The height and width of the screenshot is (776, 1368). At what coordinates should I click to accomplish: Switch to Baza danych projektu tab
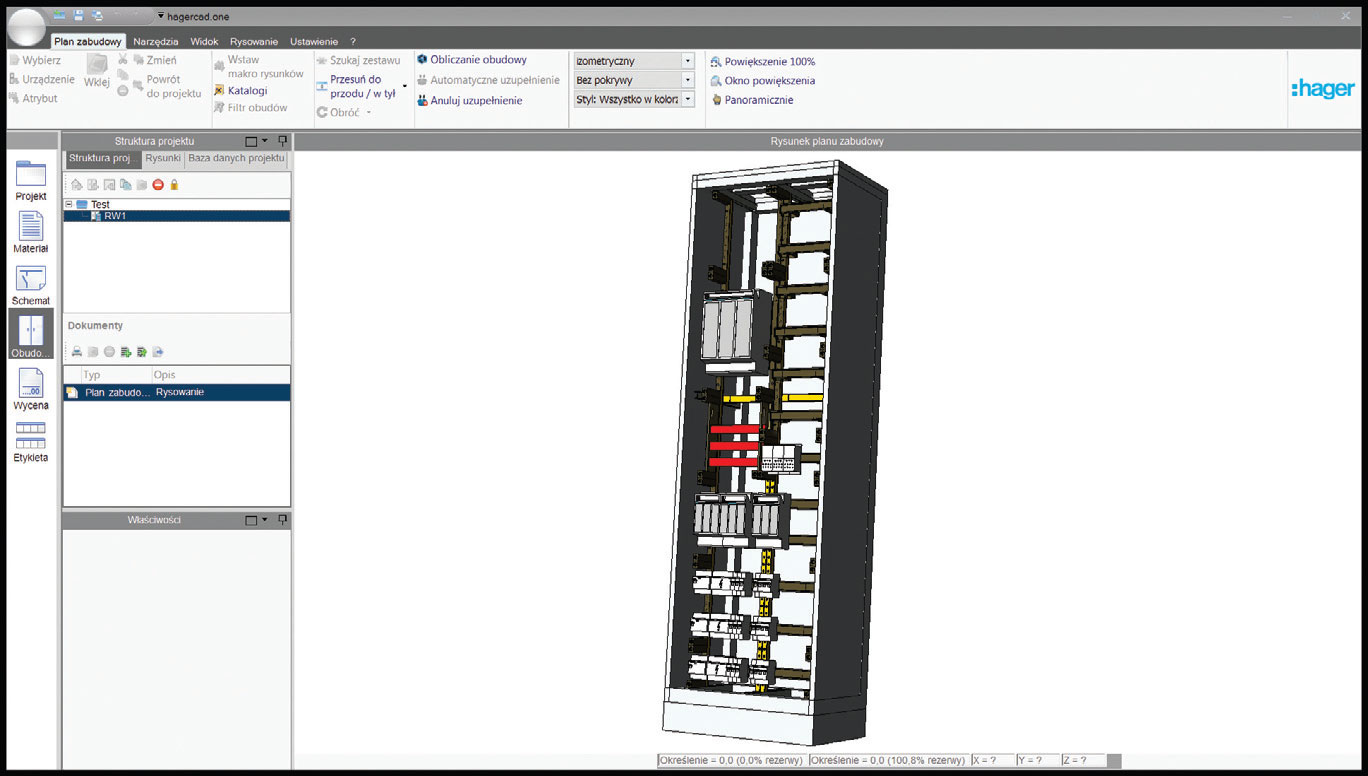point(237,158)
